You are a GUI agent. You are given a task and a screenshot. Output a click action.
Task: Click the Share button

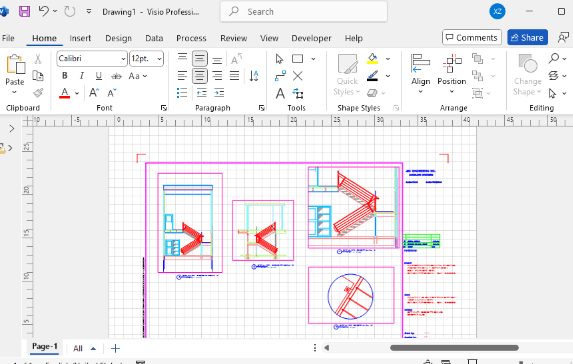click(x=527, y=38)
